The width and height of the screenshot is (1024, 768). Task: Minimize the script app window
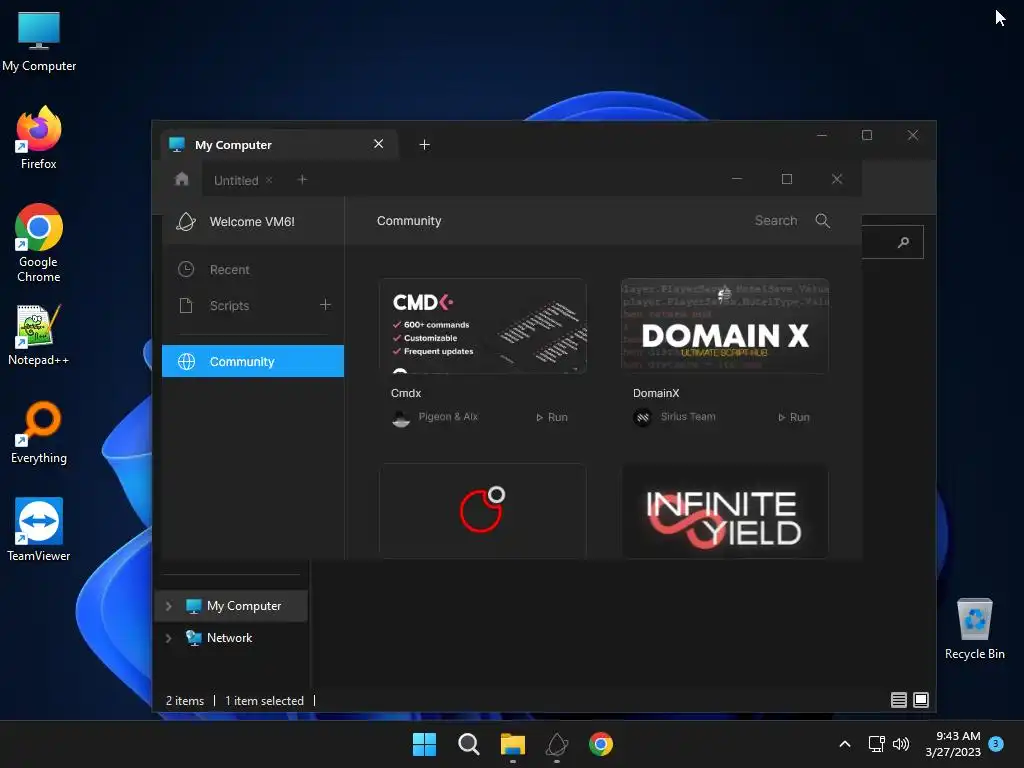[737, 178]
